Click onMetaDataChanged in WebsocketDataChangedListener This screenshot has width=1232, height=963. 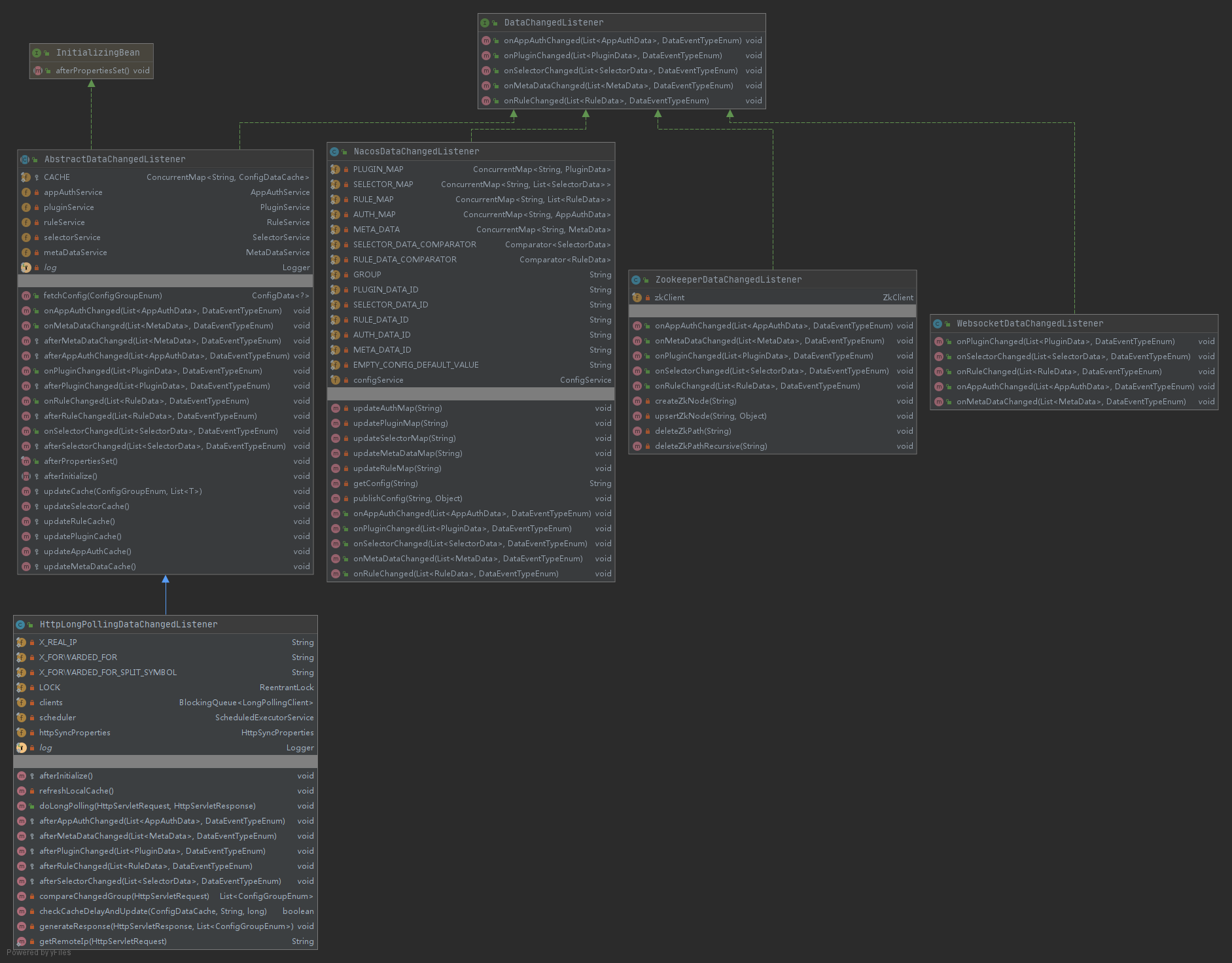1074,402
